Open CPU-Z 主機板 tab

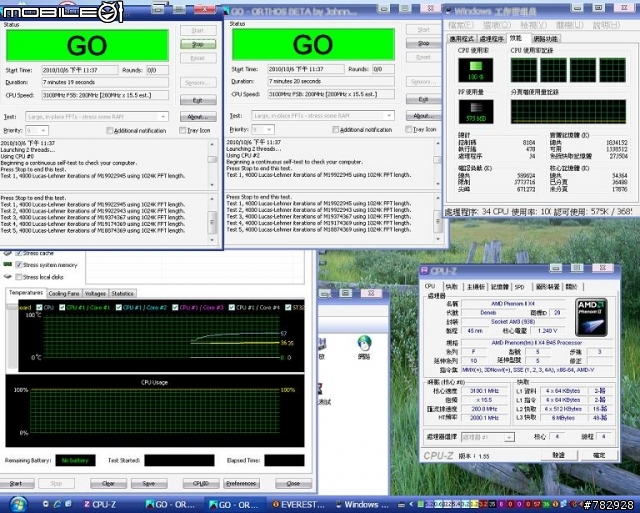(x=476, y=287)
